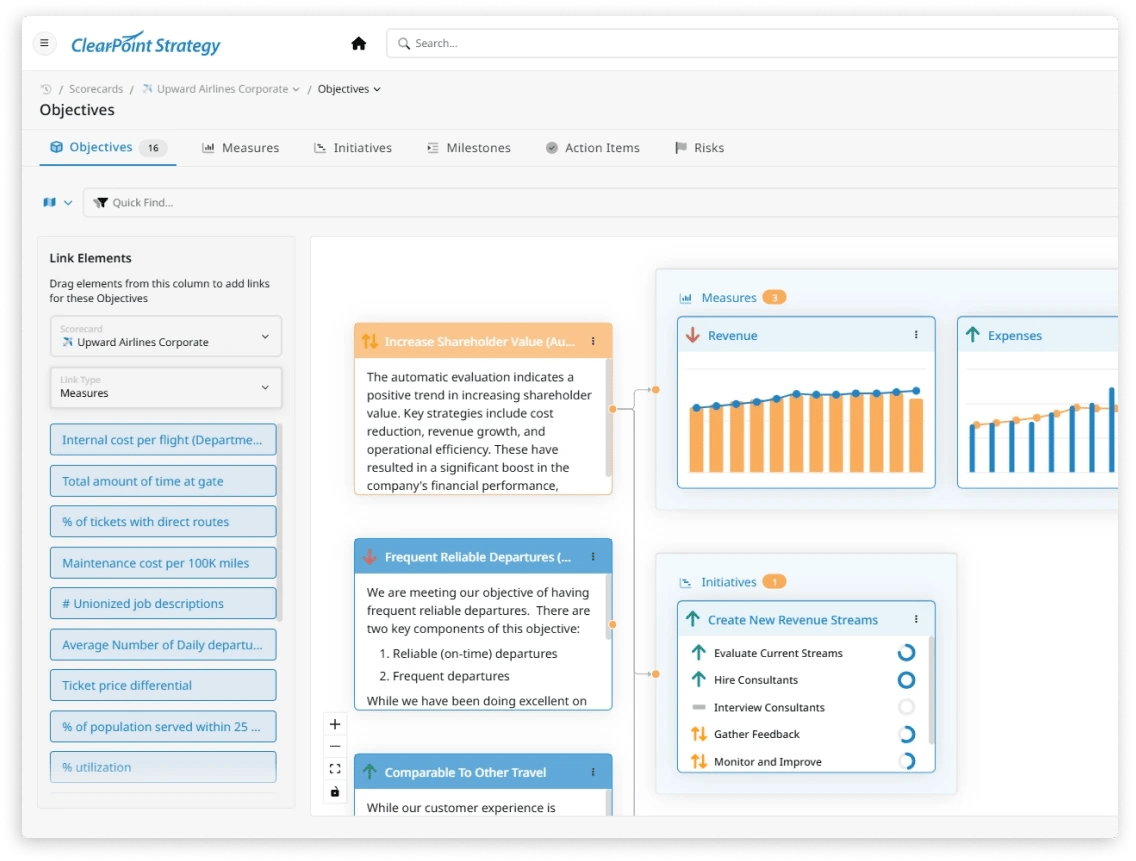Expand the view selector chevron
The width and height of the screenshot is (1136, 861).
[x=68, y=203]
